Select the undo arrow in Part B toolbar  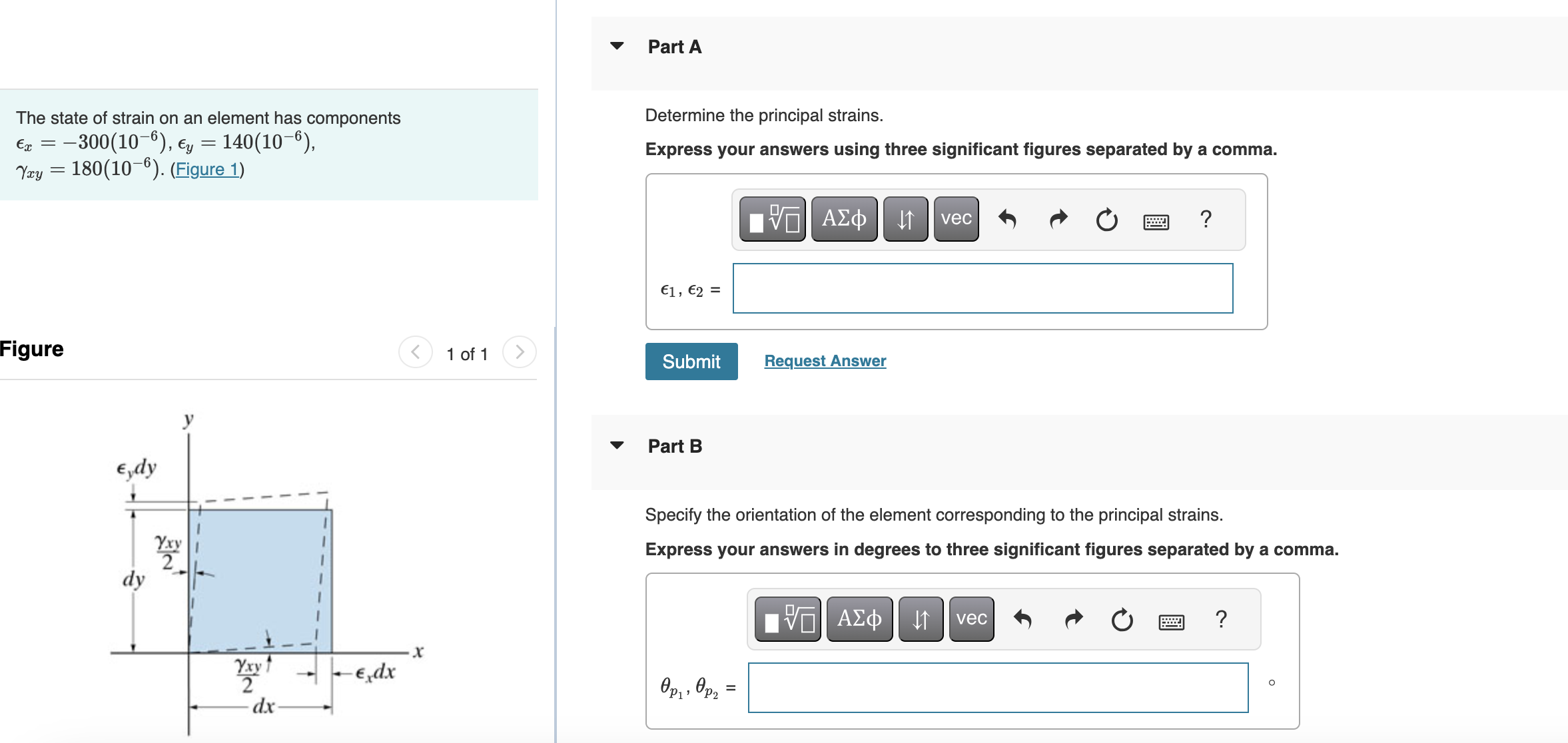(1022, 618)
